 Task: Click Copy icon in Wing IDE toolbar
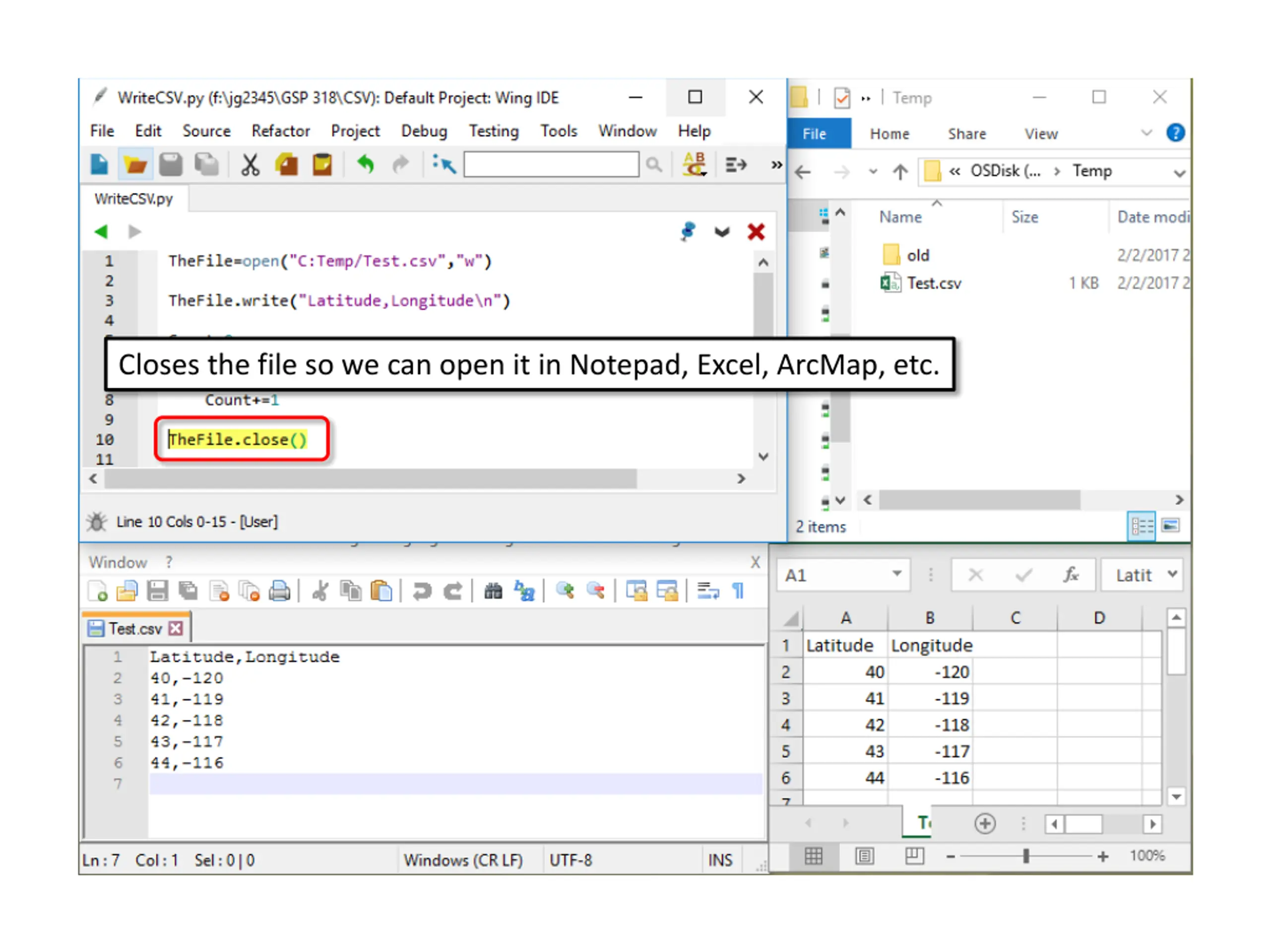287,165
